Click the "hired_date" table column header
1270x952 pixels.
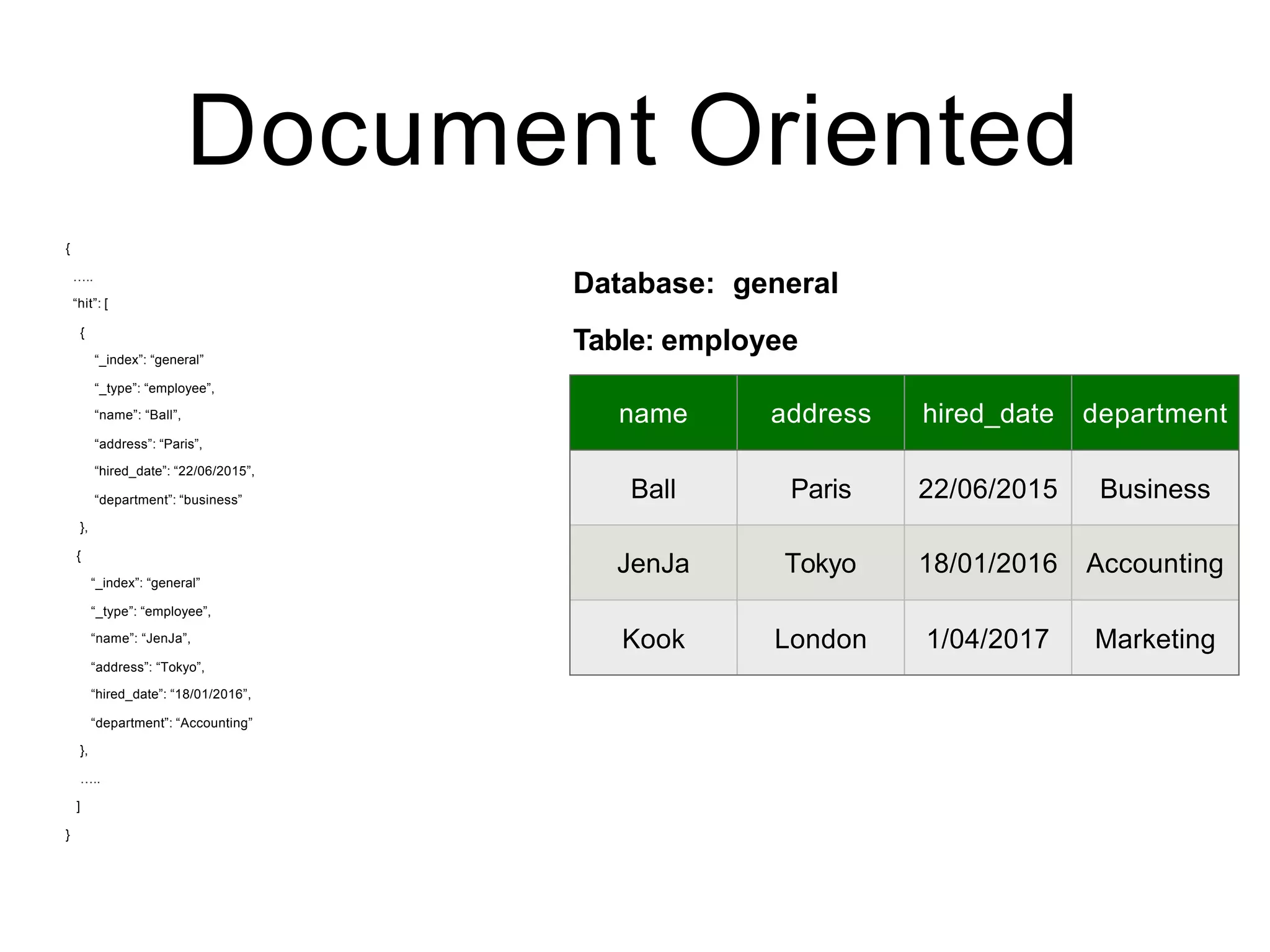click(x=988, y=413)
